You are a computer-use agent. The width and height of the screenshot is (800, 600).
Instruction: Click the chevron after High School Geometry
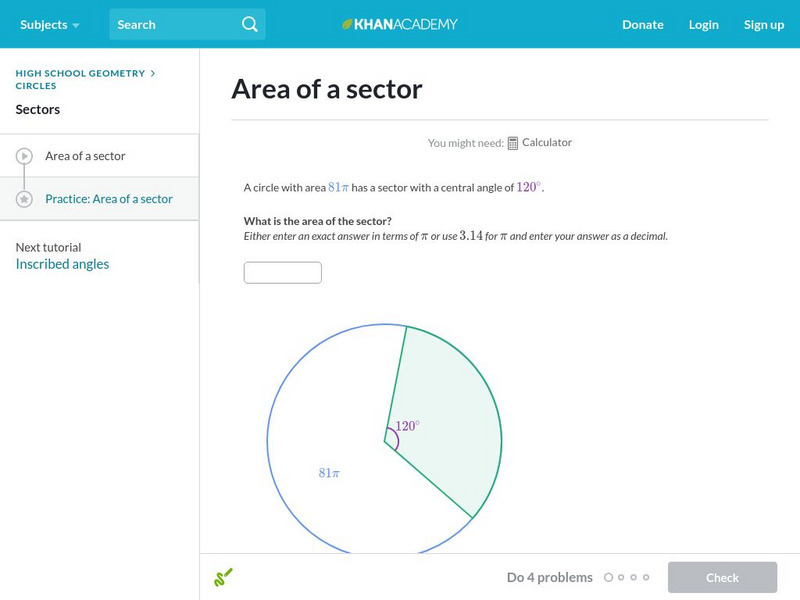153,73
